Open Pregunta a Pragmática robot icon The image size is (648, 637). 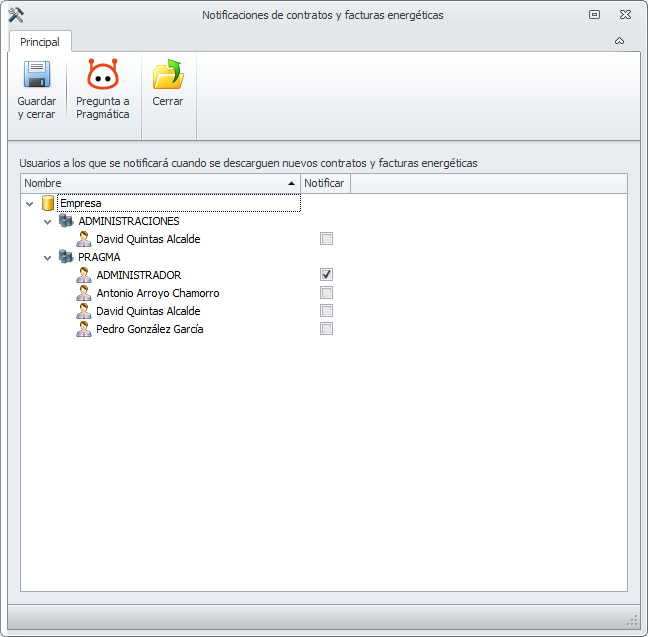point(102,74)
